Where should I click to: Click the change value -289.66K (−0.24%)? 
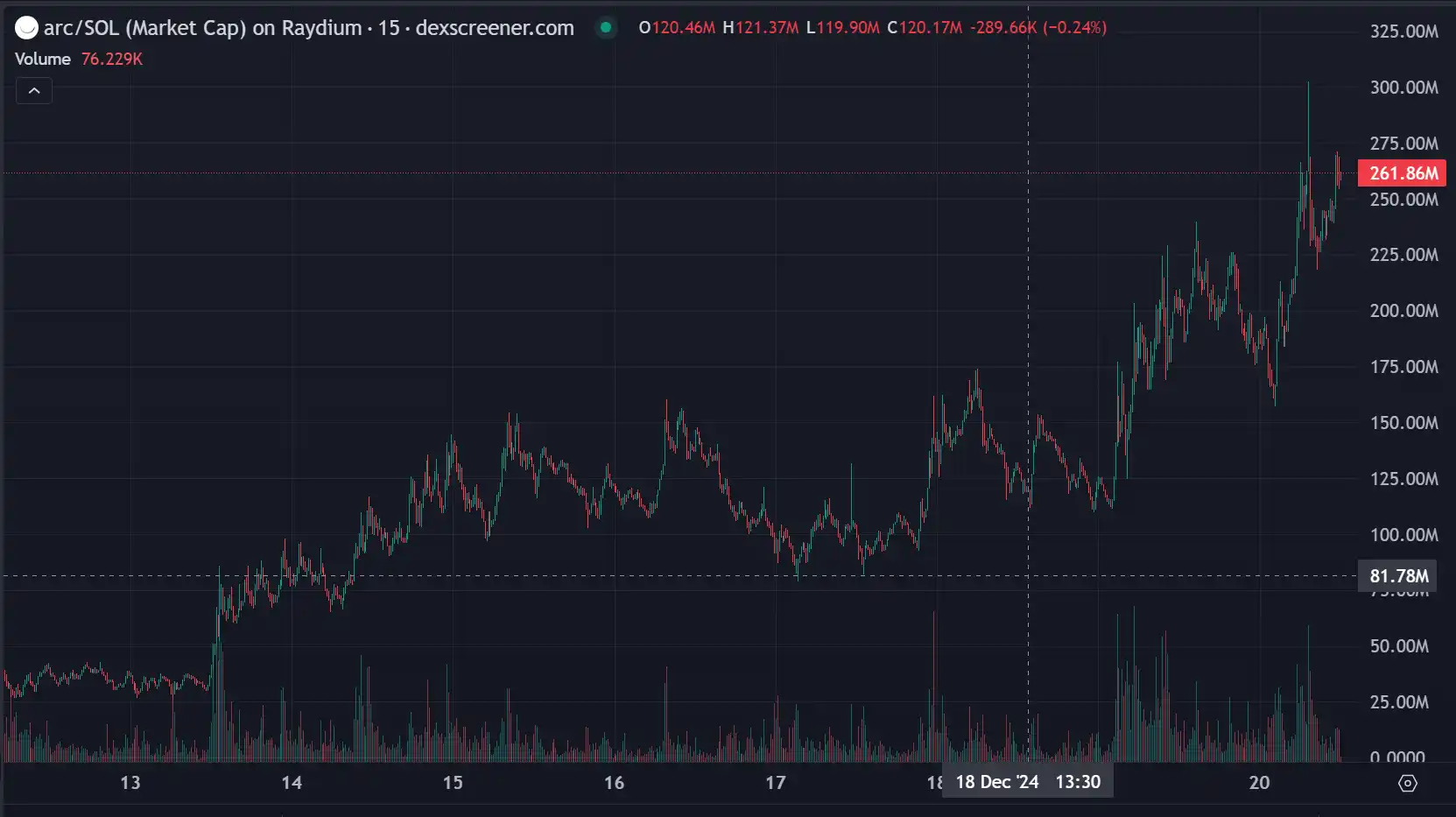[1038, 27]
